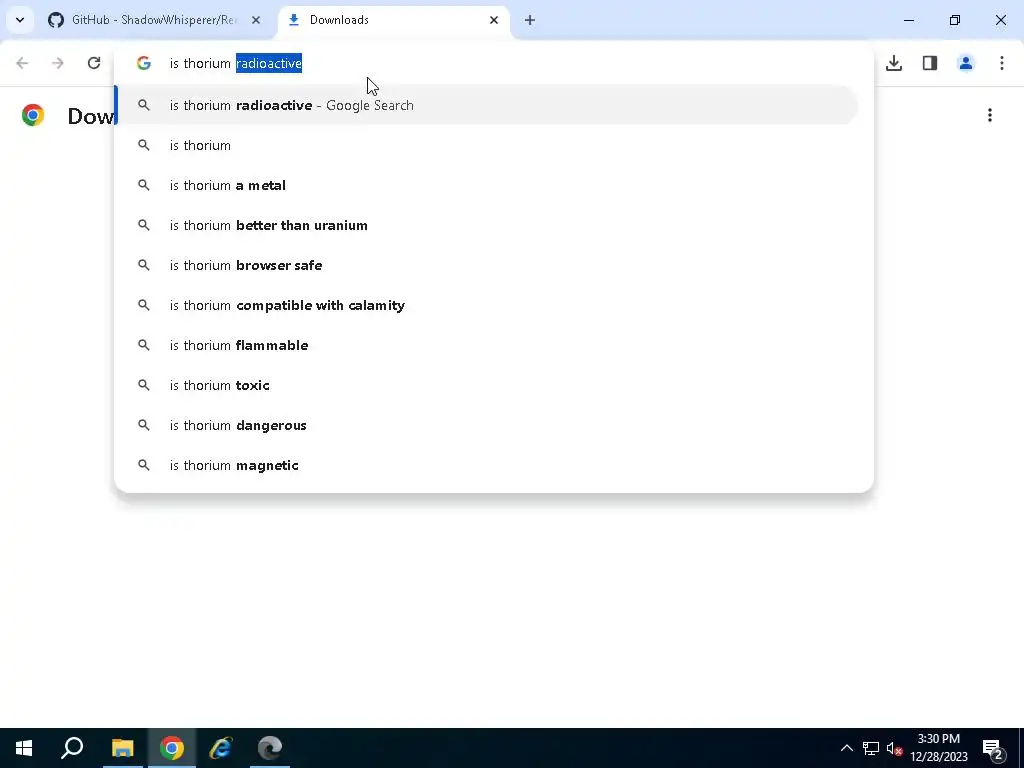Select suggestion 'is thorium compatible with calamity'
Screen dimensions: 1024x768
487,305
